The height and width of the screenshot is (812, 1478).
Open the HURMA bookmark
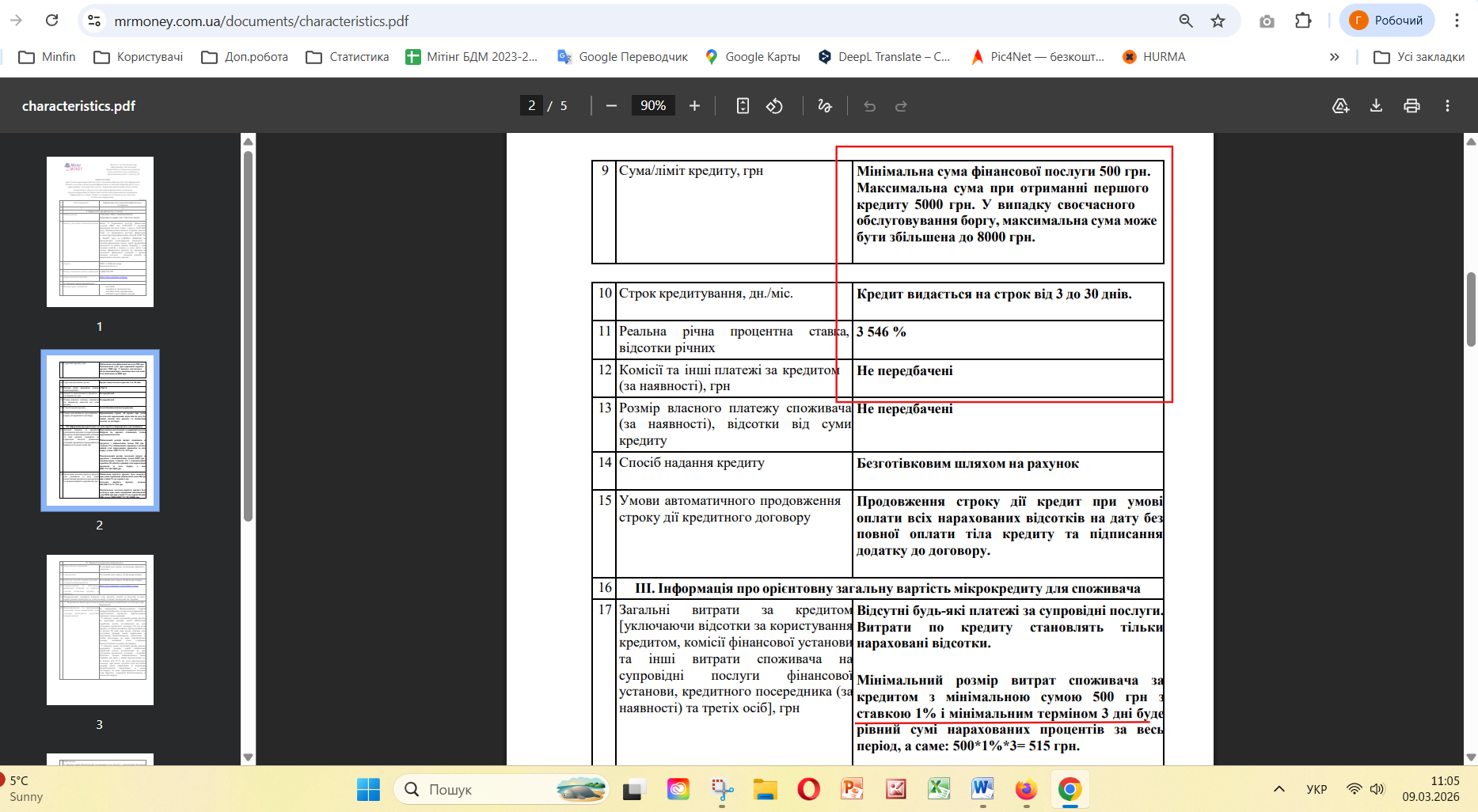click(1154, 57)
